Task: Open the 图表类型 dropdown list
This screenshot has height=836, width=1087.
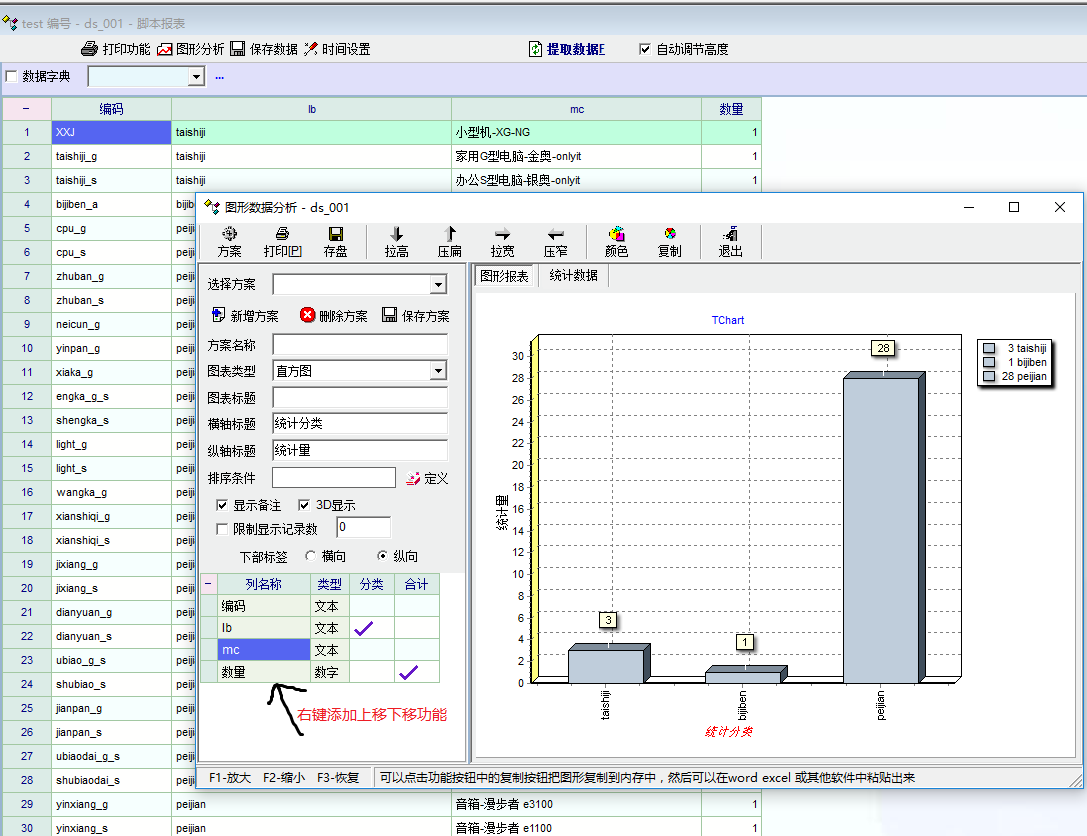Action: [437, 371]
